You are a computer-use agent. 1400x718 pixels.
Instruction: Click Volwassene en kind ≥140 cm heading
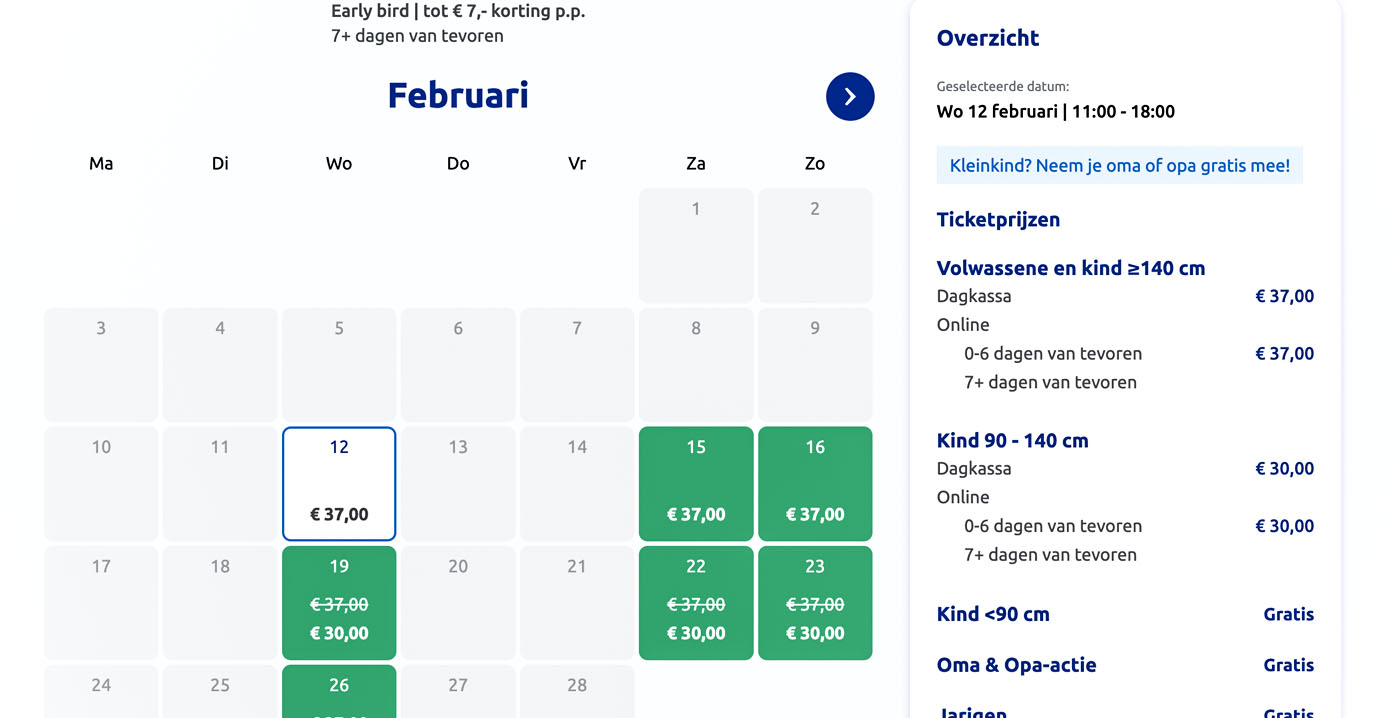(x=1071, y=268)
